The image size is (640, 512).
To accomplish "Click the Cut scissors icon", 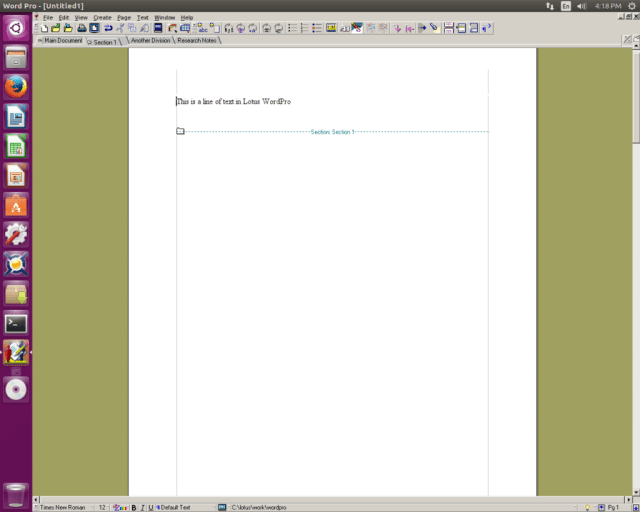I will tap(120, 28).
